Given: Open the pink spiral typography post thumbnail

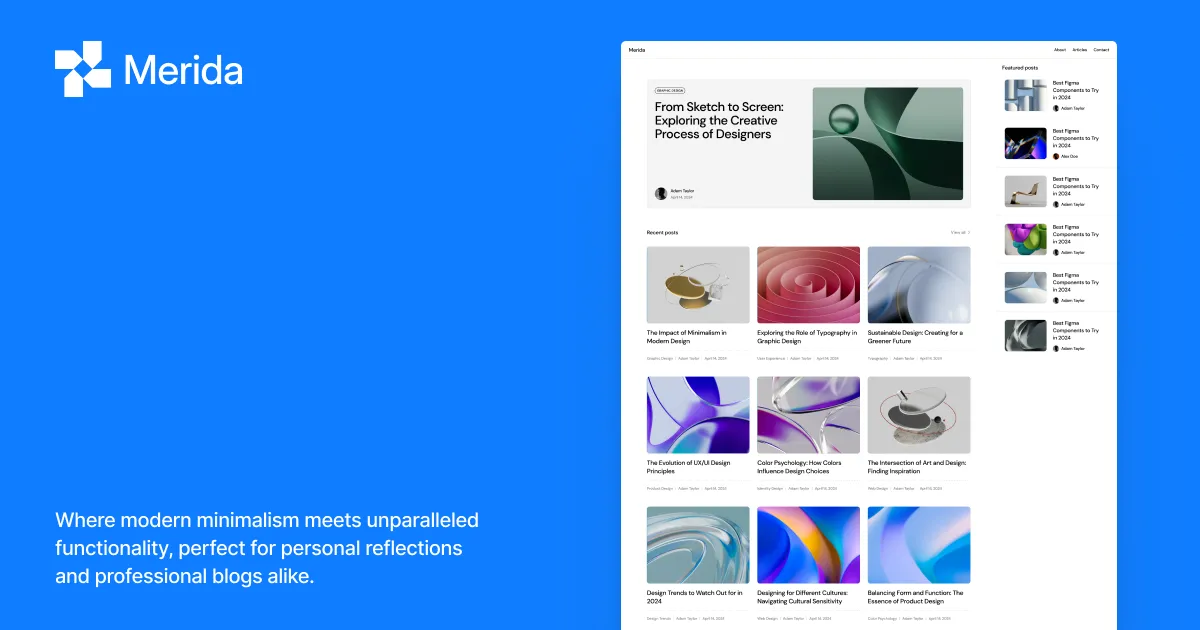Looking at the screenshot, I should click(x=808, y=285).
